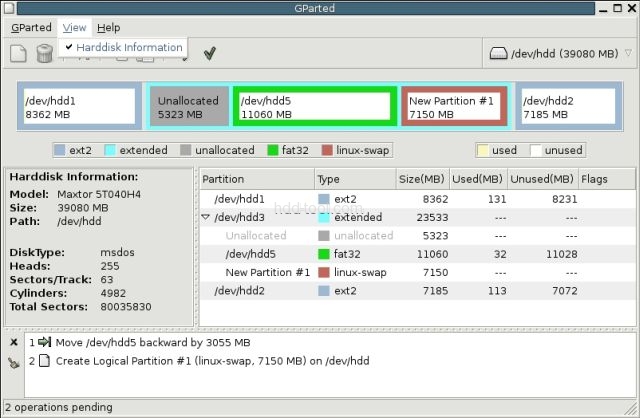Click the used legend color swatch
Screen dimensions: 640x418
(x=483, y=150)
